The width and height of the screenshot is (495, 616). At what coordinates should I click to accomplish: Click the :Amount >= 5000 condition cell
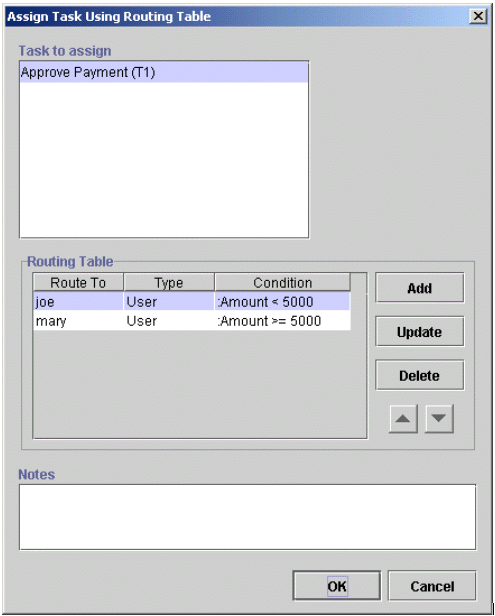tap(282, 321)
